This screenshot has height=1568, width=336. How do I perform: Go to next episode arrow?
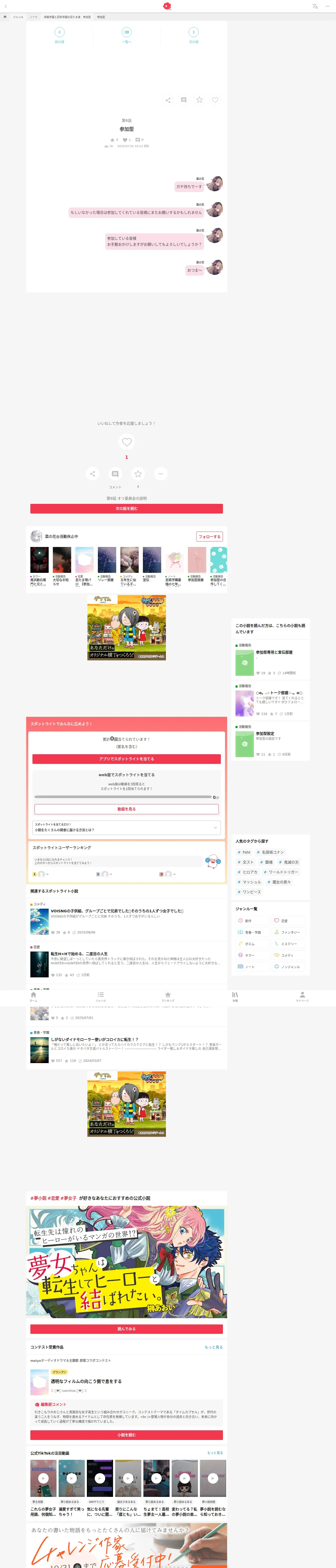193,32
